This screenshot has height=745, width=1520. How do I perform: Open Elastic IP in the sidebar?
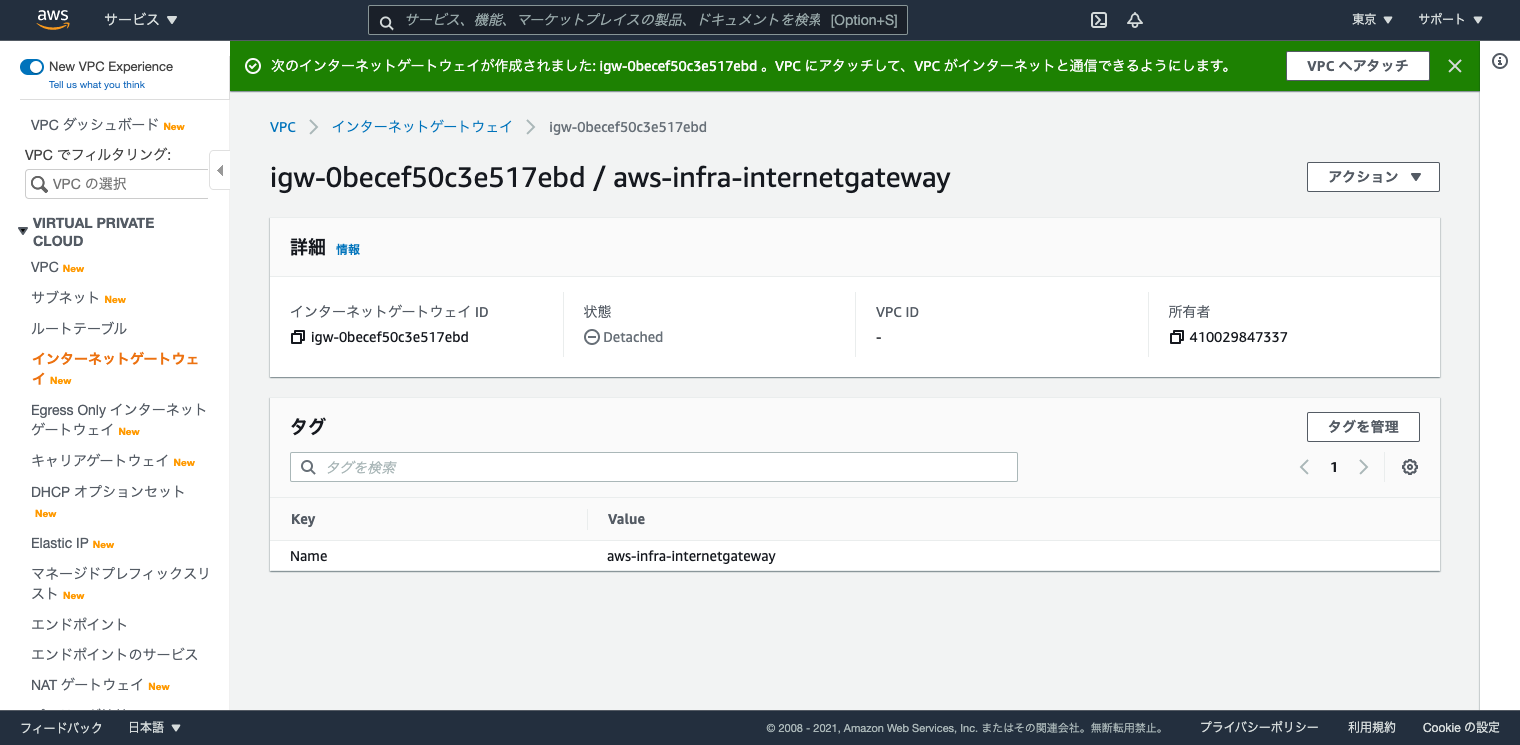click(x=60, y=543)
